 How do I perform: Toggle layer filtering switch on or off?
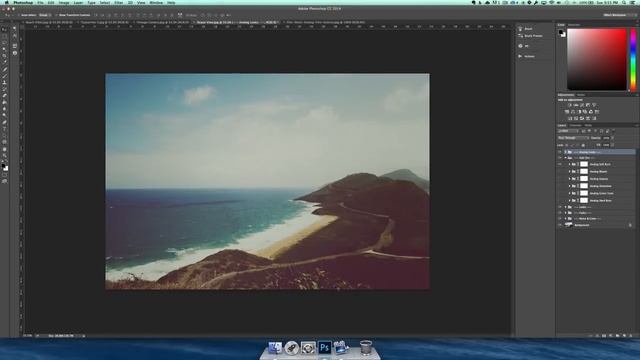(613, 131)
